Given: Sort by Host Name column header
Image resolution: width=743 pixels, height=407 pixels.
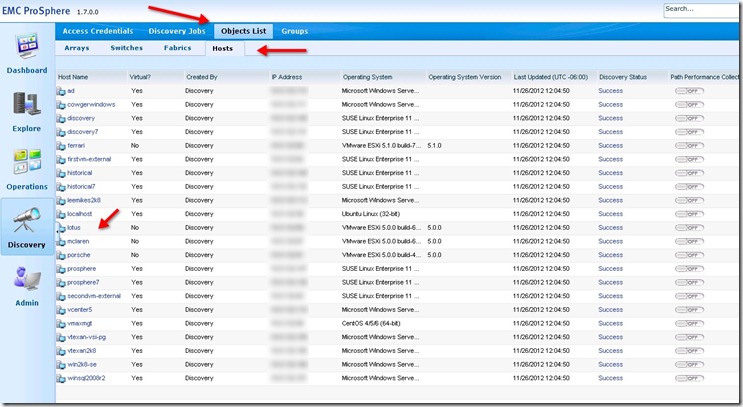Looking at the screenshot, I should (x=73, y=77).
